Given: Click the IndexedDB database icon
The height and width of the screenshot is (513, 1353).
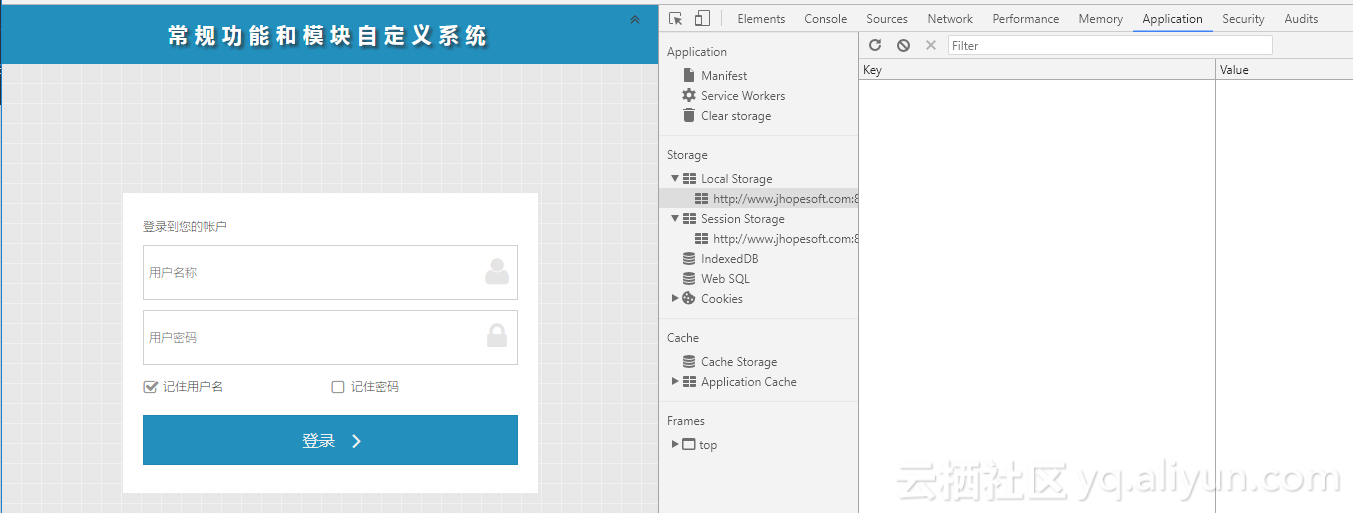Looking at the screenshot, I should click(688, 258).
